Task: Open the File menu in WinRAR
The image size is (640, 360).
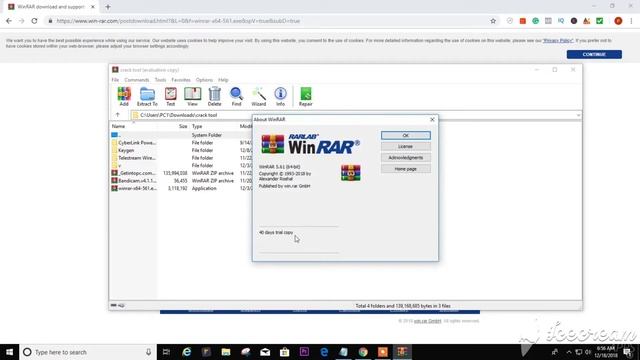Action: 116,80
